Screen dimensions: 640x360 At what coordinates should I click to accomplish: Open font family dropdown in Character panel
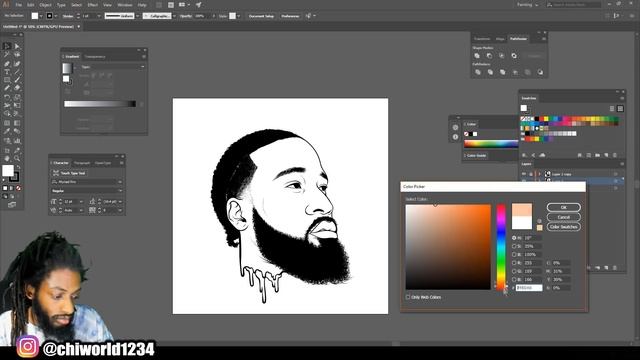coord(120,182)
